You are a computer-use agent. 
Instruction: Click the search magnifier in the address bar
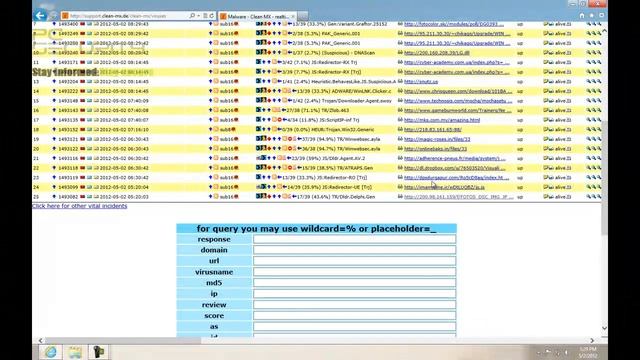[x=192, y=16]
